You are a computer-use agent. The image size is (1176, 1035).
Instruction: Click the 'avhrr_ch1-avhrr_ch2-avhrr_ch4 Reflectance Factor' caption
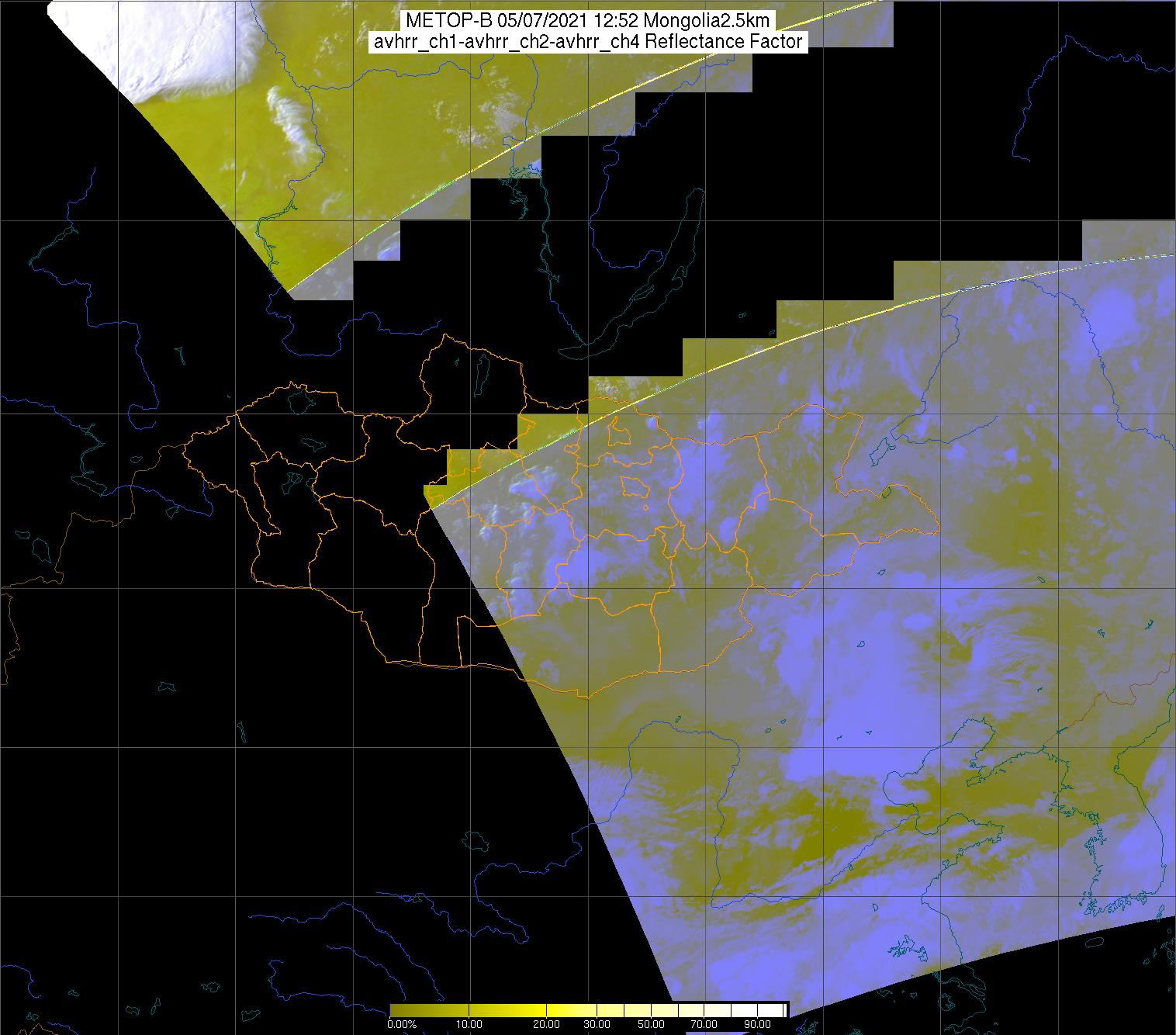[x=588, y=42]
